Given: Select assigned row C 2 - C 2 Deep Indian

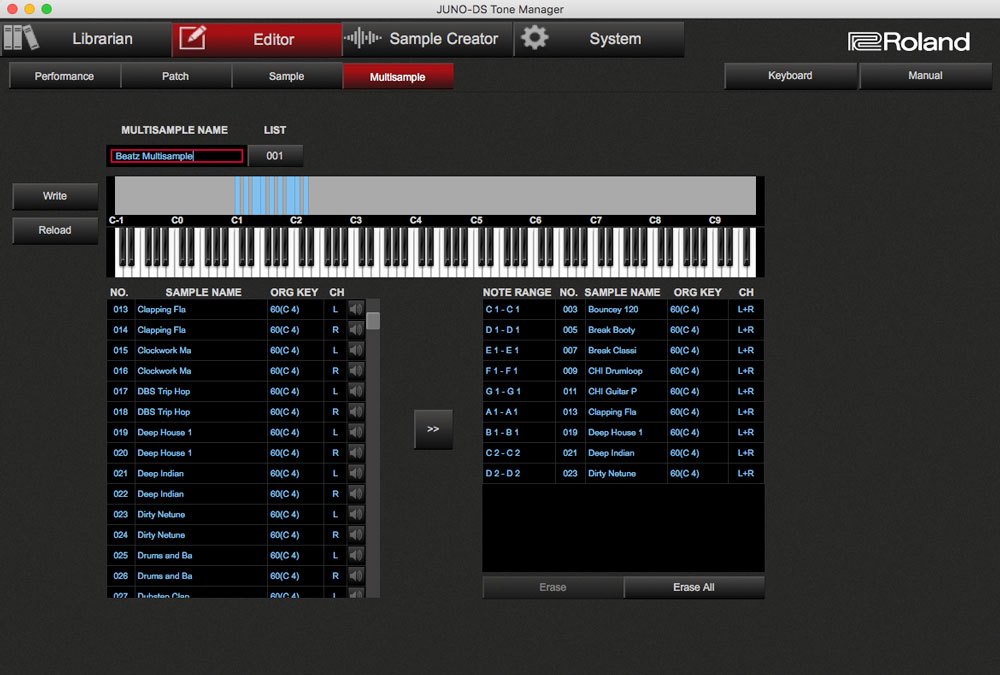Looking at the screenshot, I should (x=623, y=452).
